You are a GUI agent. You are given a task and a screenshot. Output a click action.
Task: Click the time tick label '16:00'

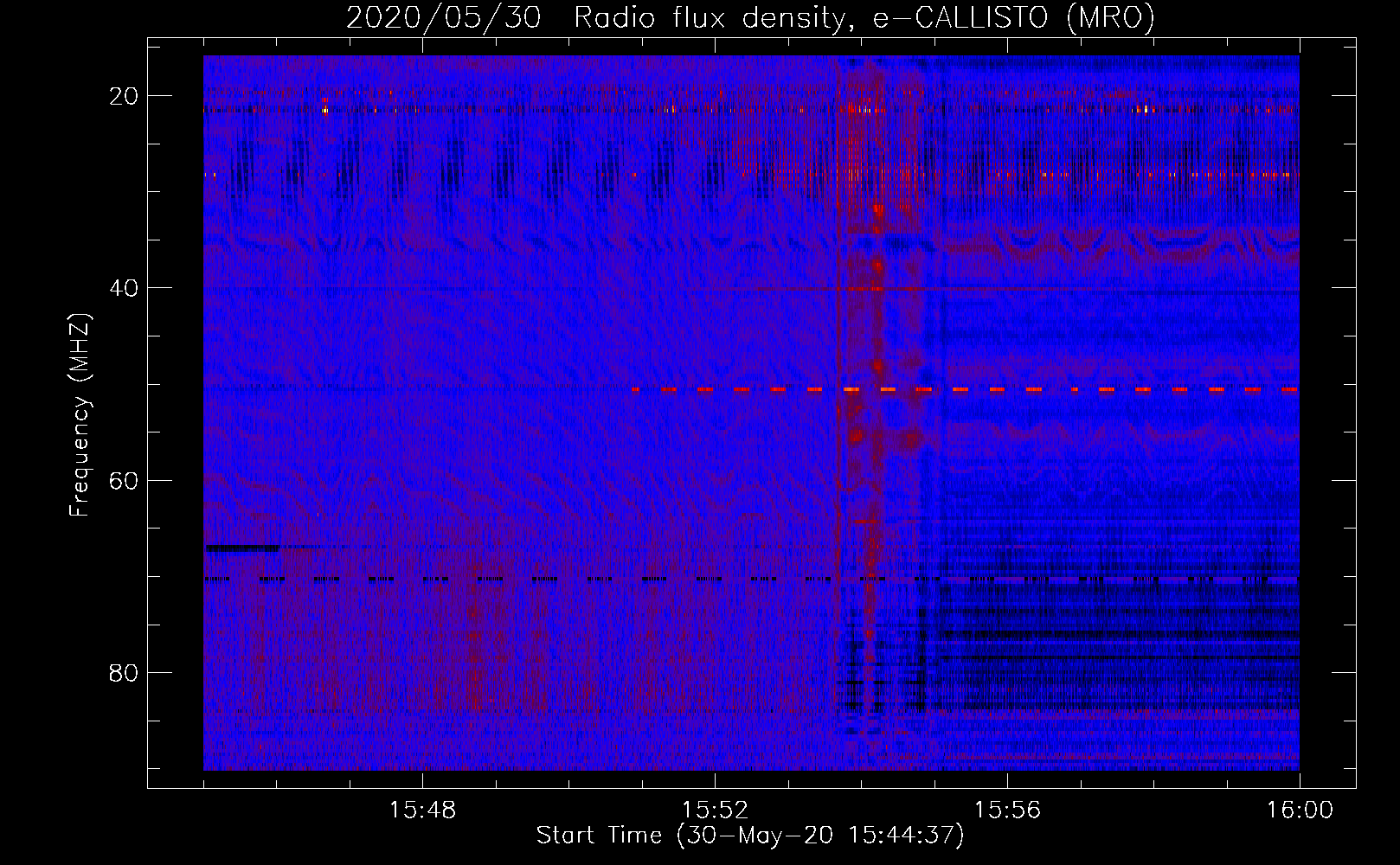[x=1300, y=811]
